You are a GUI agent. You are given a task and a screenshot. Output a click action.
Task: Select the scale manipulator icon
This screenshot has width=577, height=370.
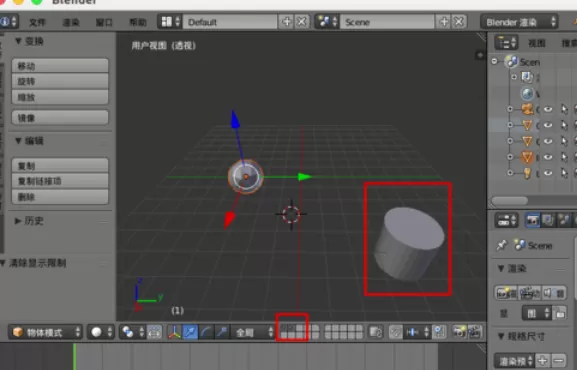coord(222,332)
